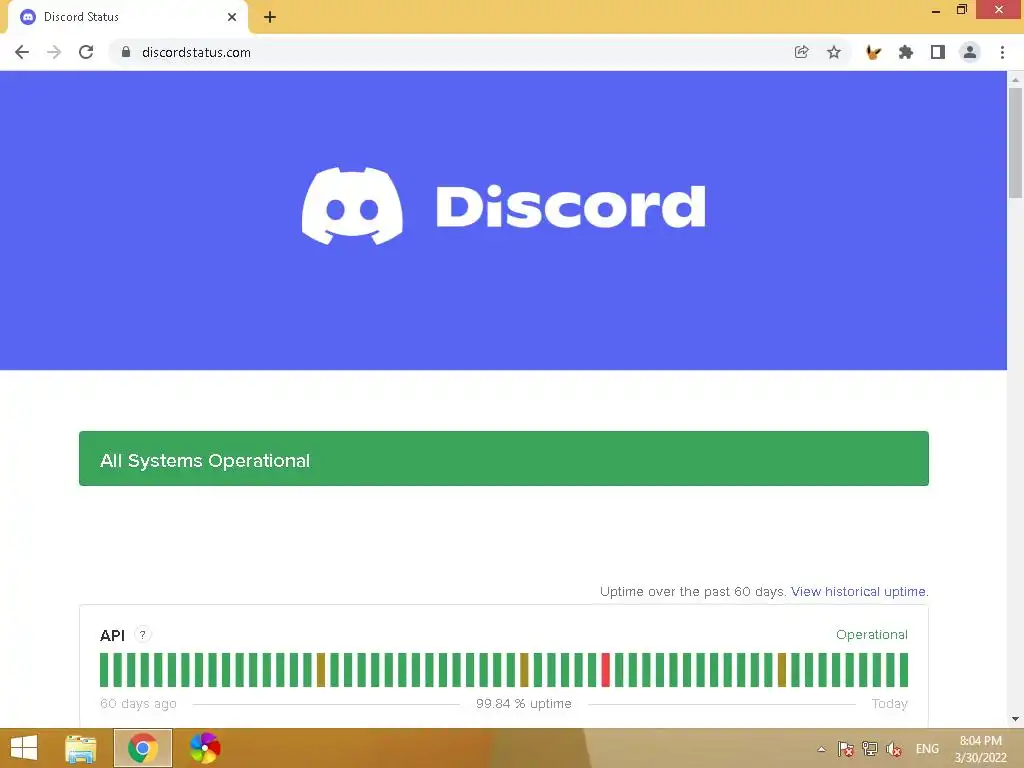This screenshot has width=1024, height=768.
Task: Open network status tray icon
Action: pyautogui.click(x=870, y=749)
